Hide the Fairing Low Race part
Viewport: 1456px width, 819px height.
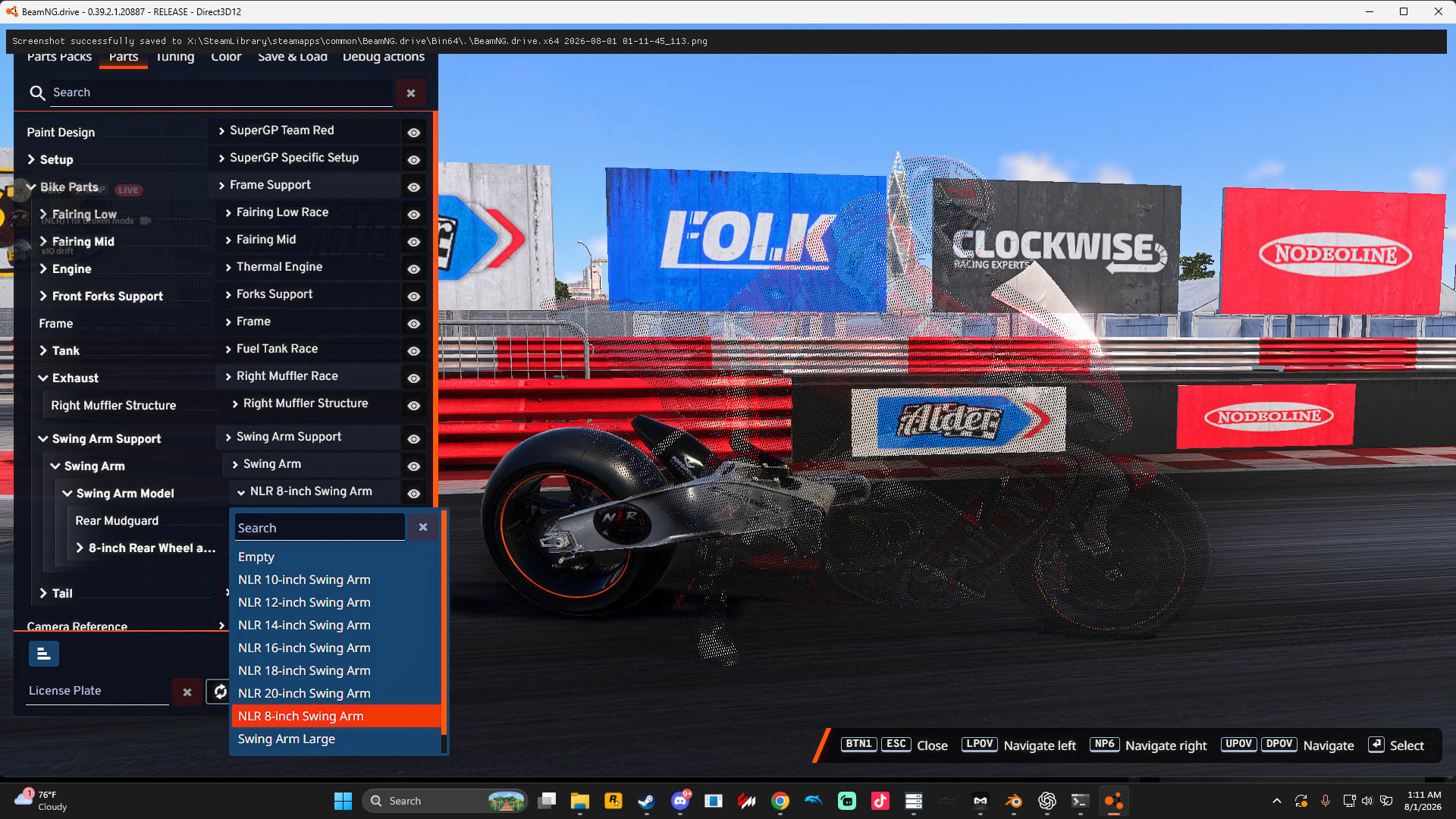coord(413,214)
